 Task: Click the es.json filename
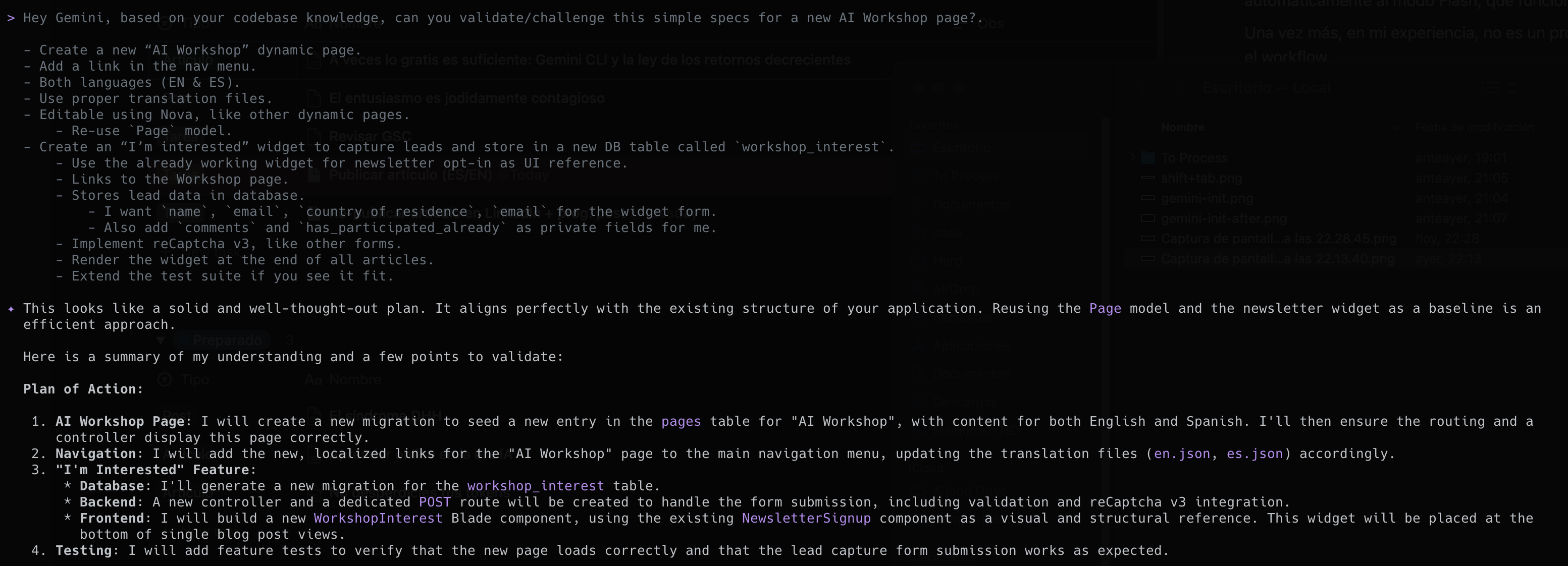click(1254, 454)
